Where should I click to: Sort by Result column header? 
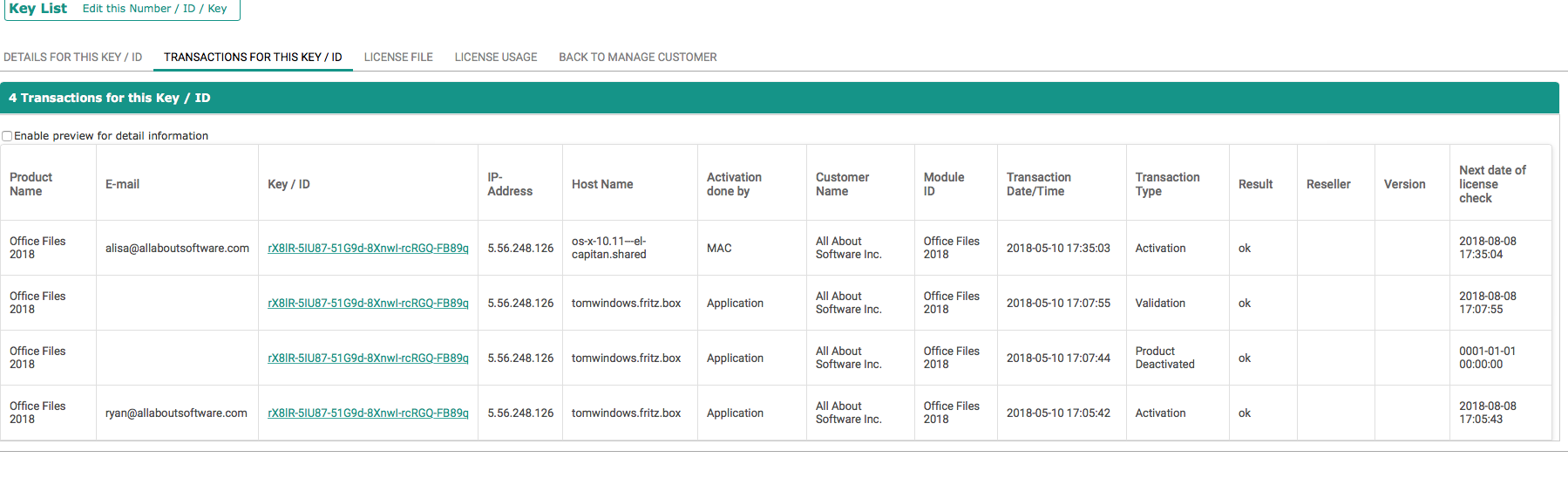1255,184
